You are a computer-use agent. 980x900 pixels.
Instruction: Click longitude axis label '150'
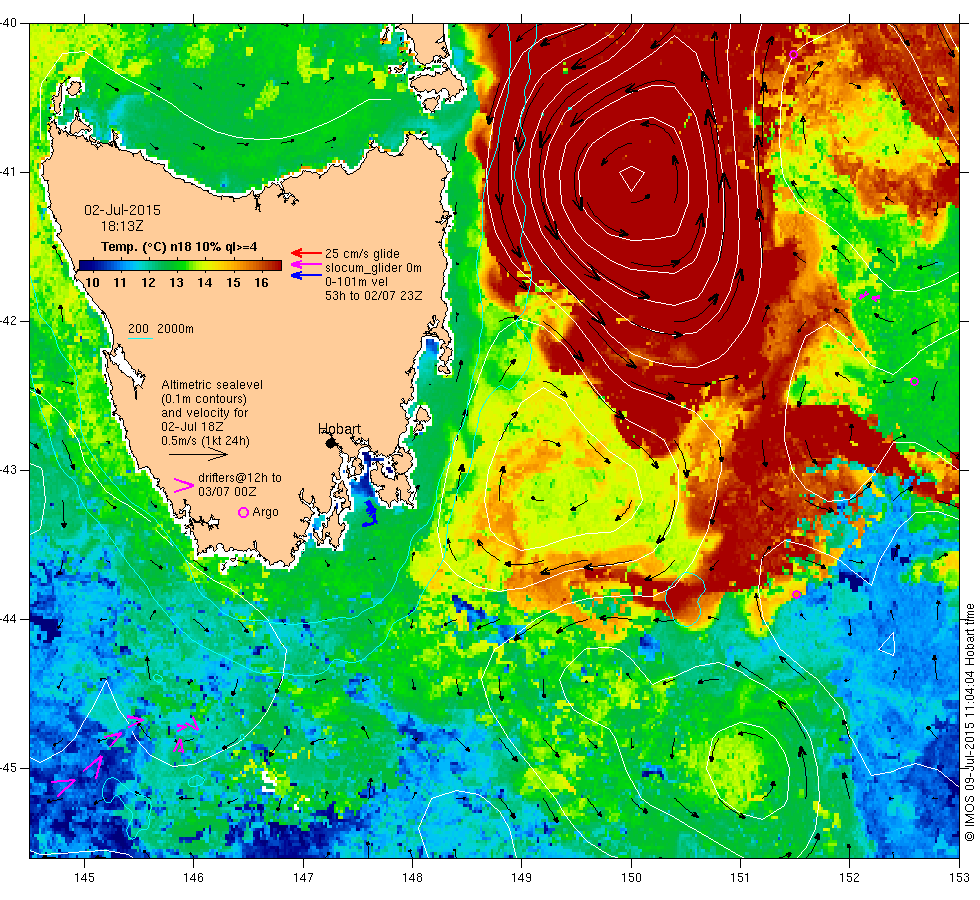[631, 878]
